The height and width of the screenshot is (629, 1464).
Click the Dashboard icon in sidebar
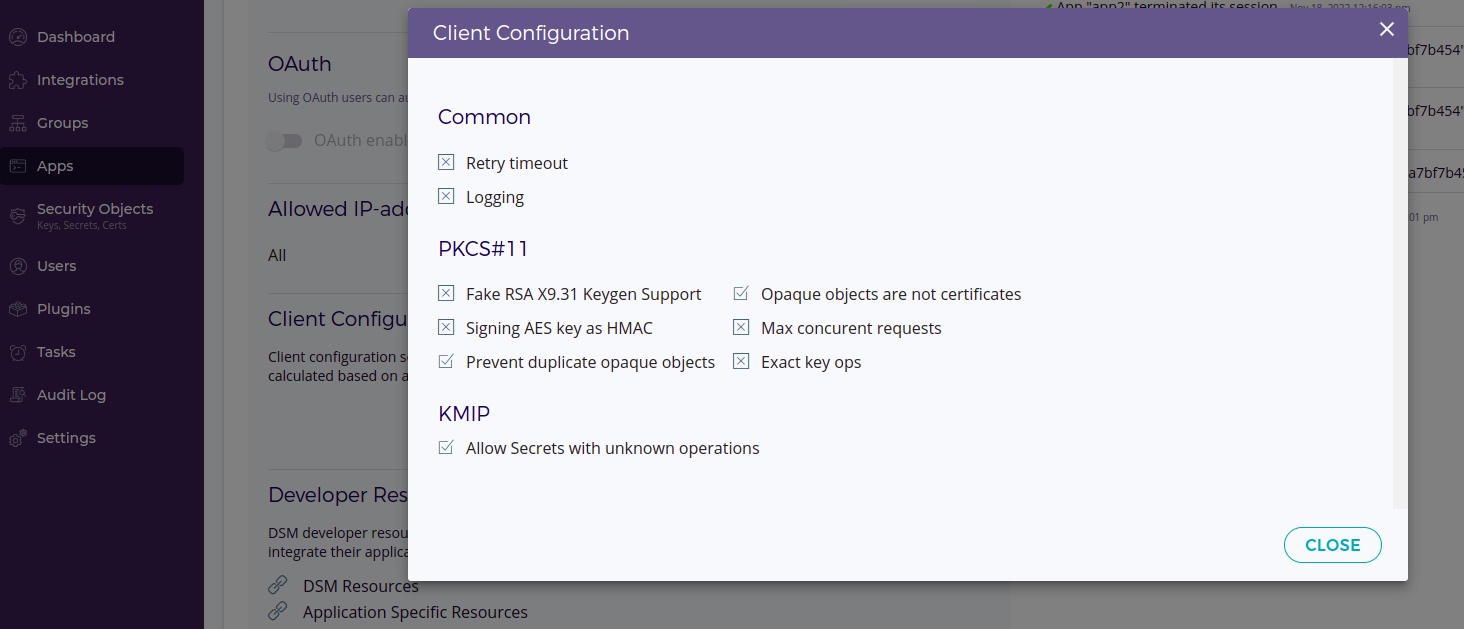(18, 37)
